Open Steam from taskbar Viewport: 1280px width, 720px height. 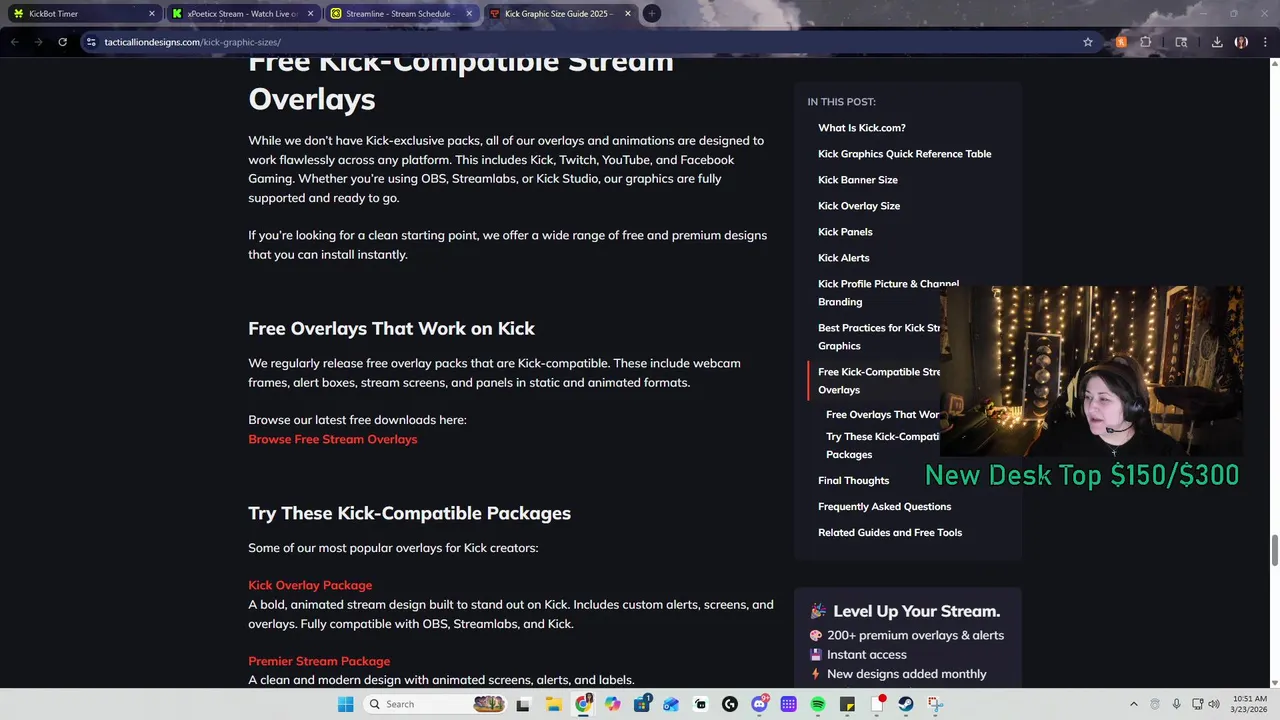pyautogui.click(x=906, y=704)
